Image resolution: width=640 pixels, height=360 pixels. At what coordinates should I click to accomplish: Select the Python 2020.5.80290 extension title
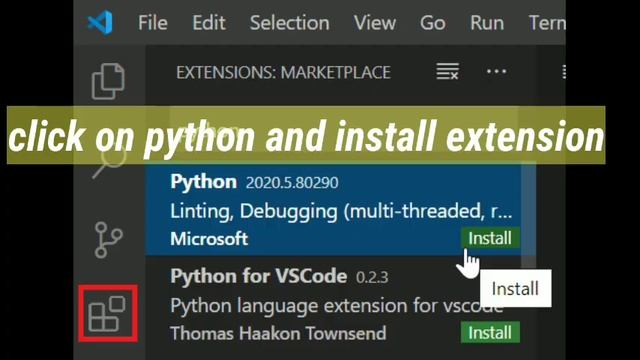(x=203, y=182)
